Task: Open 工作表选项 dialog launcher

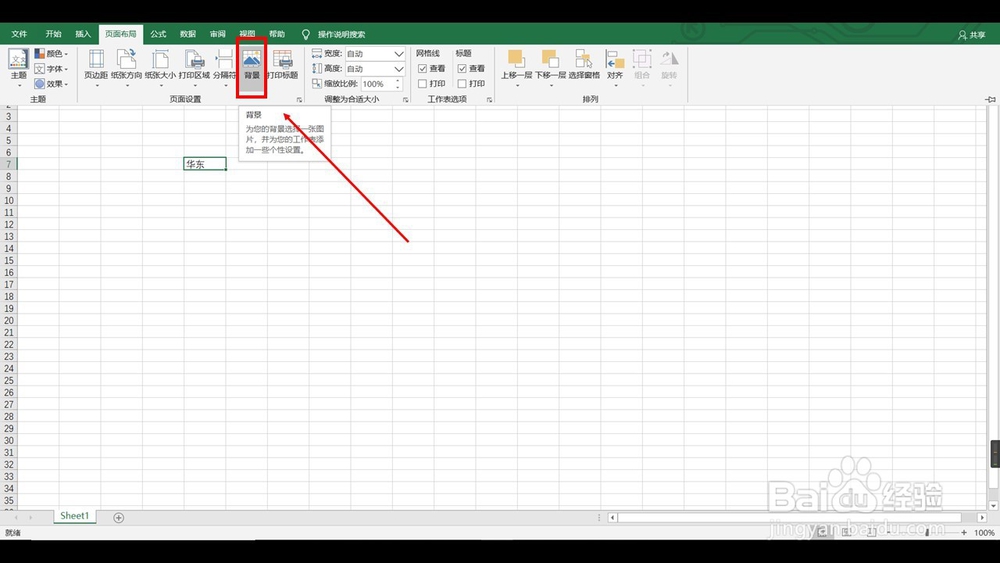Action: point(490,100)
